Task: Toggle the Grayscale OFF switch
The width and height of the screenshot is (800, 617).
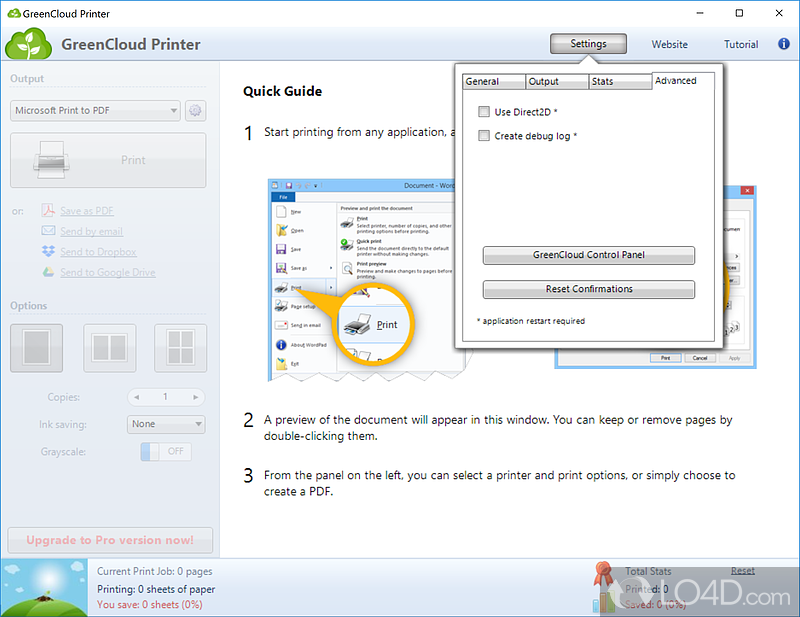Action: [166, 452]
